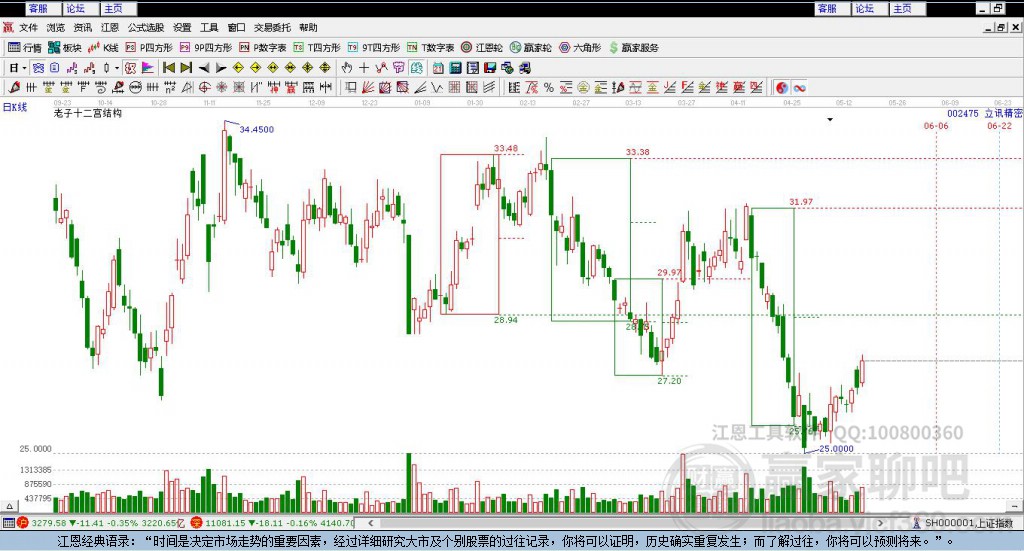Select the crosshair cursor tool

coord(364,68)
